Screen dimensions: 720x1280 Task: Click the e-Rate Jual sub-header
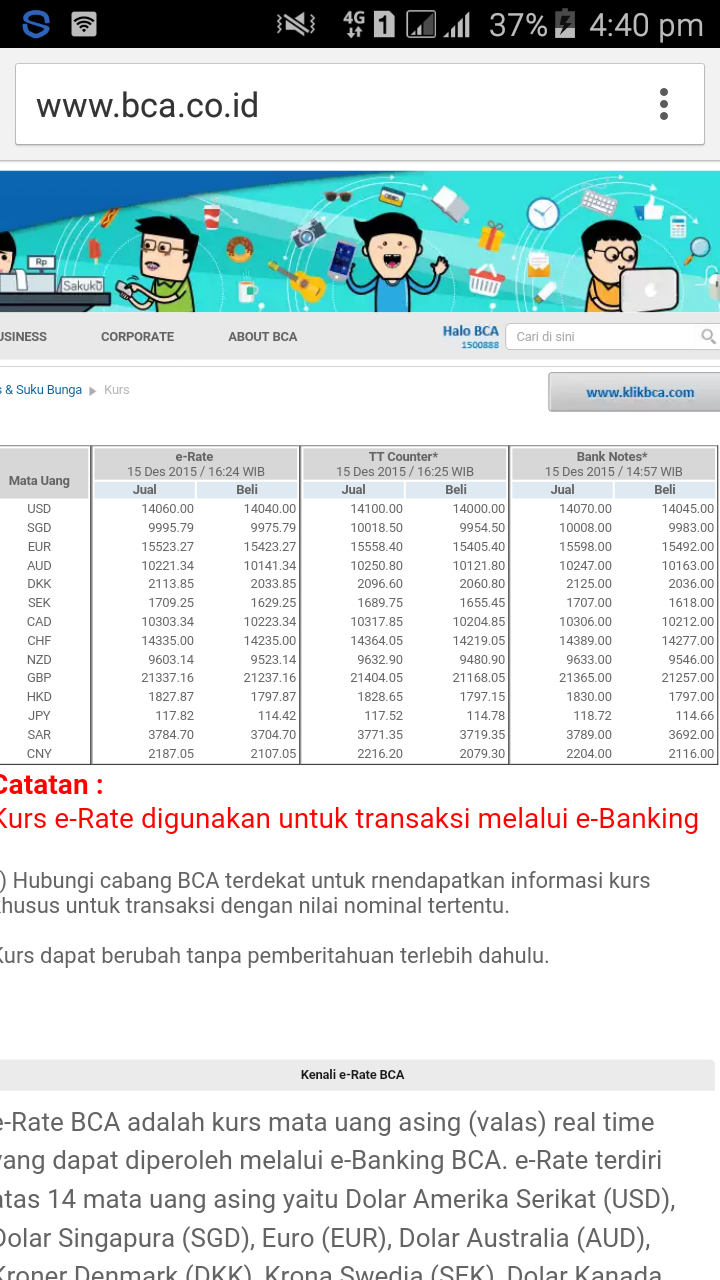point(144,490)
